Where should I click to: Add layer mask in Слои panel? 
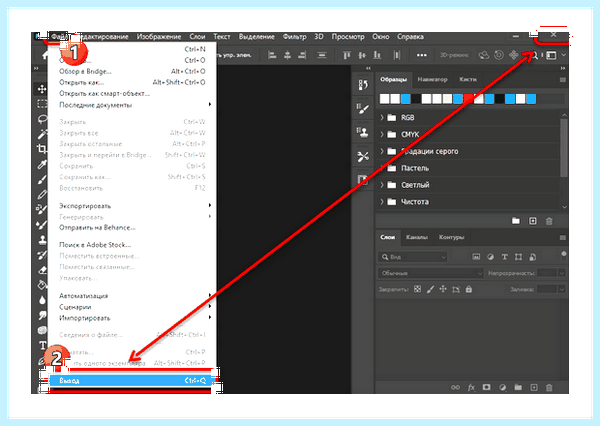pos(486,387)
